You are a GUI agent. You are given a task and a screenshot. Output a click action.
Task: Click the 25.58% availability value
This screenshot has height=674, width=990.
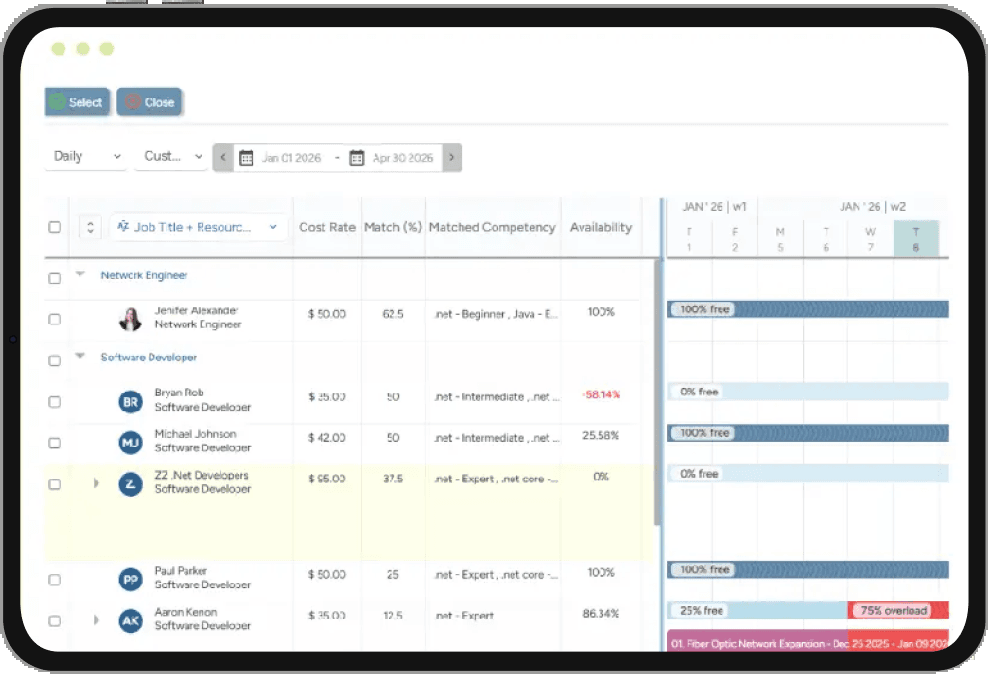coord(600,435)
